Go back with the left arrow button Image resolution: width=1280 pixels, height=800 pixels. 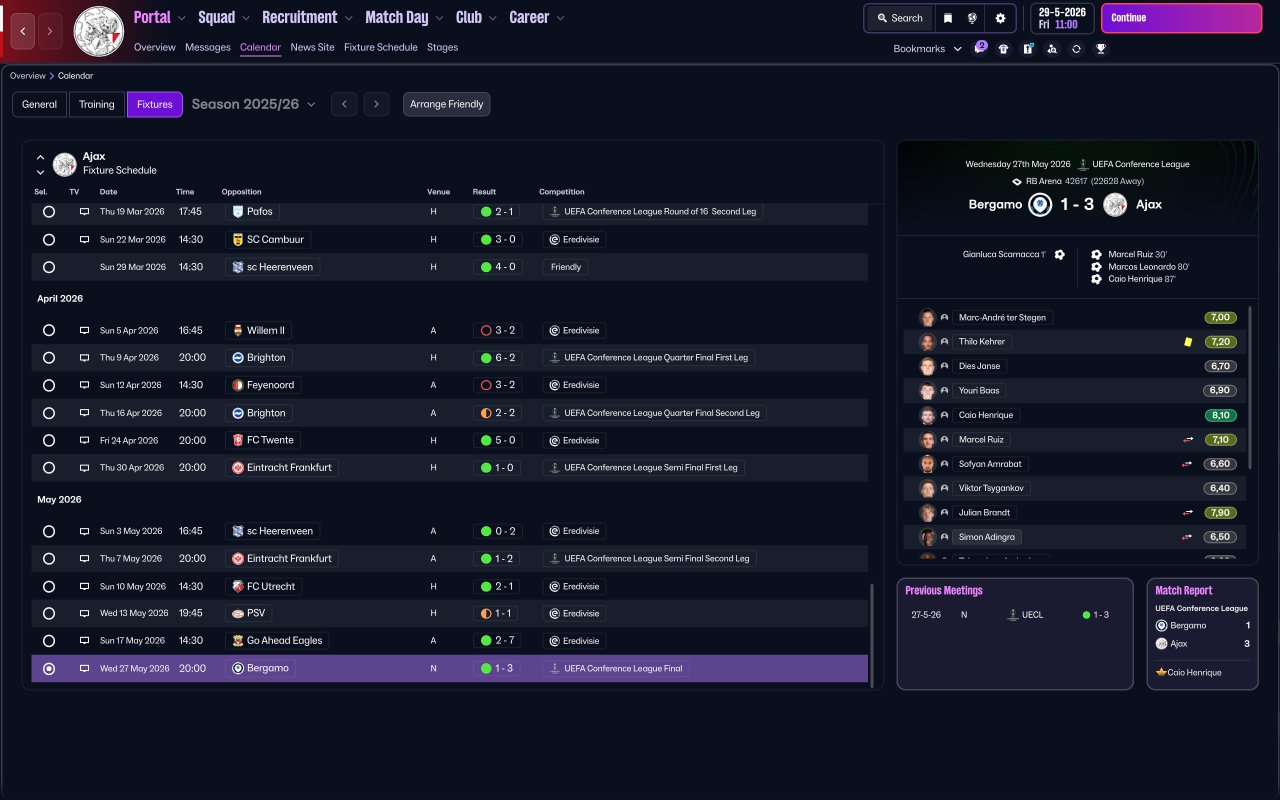click(24, 31)
